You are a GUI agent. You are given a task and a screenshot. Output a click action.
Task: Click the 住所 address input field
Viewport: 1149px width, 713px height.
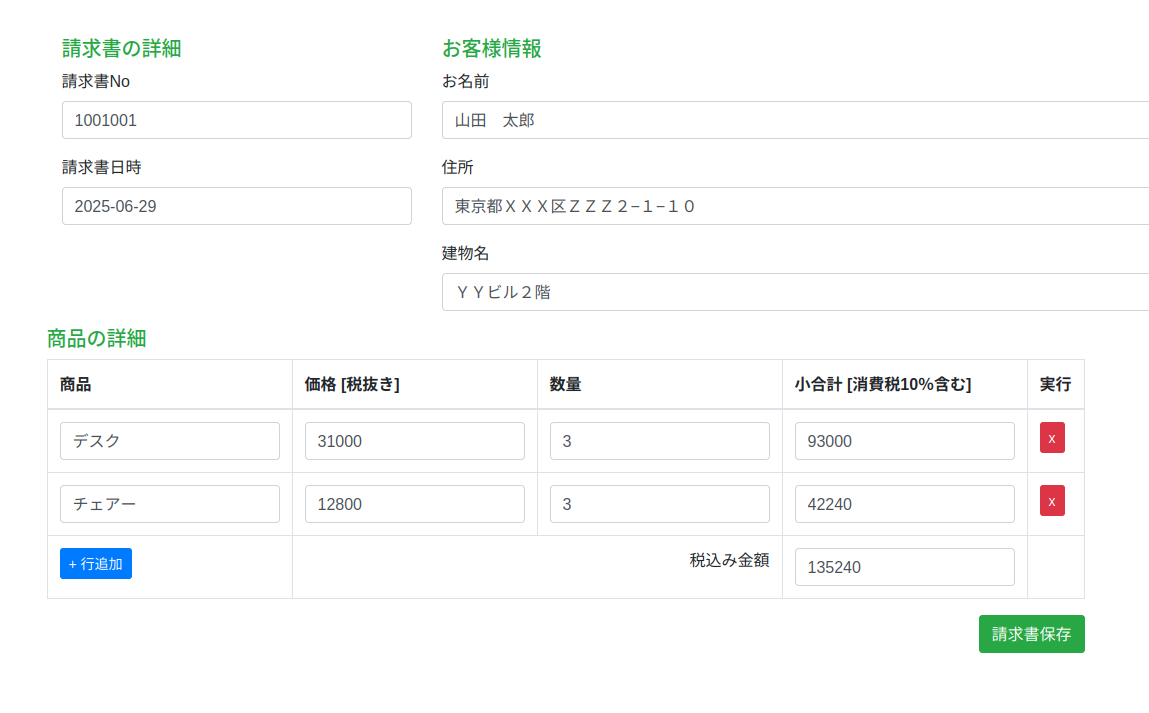[795, 206]
